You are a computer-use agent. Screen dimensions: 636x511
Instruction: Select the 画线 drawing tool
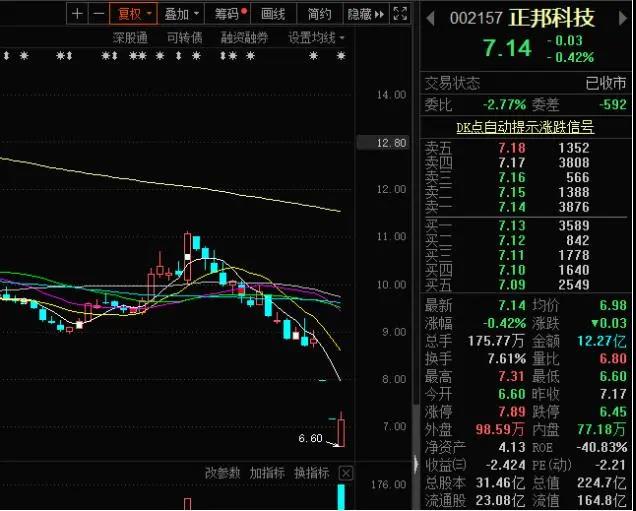273,14
